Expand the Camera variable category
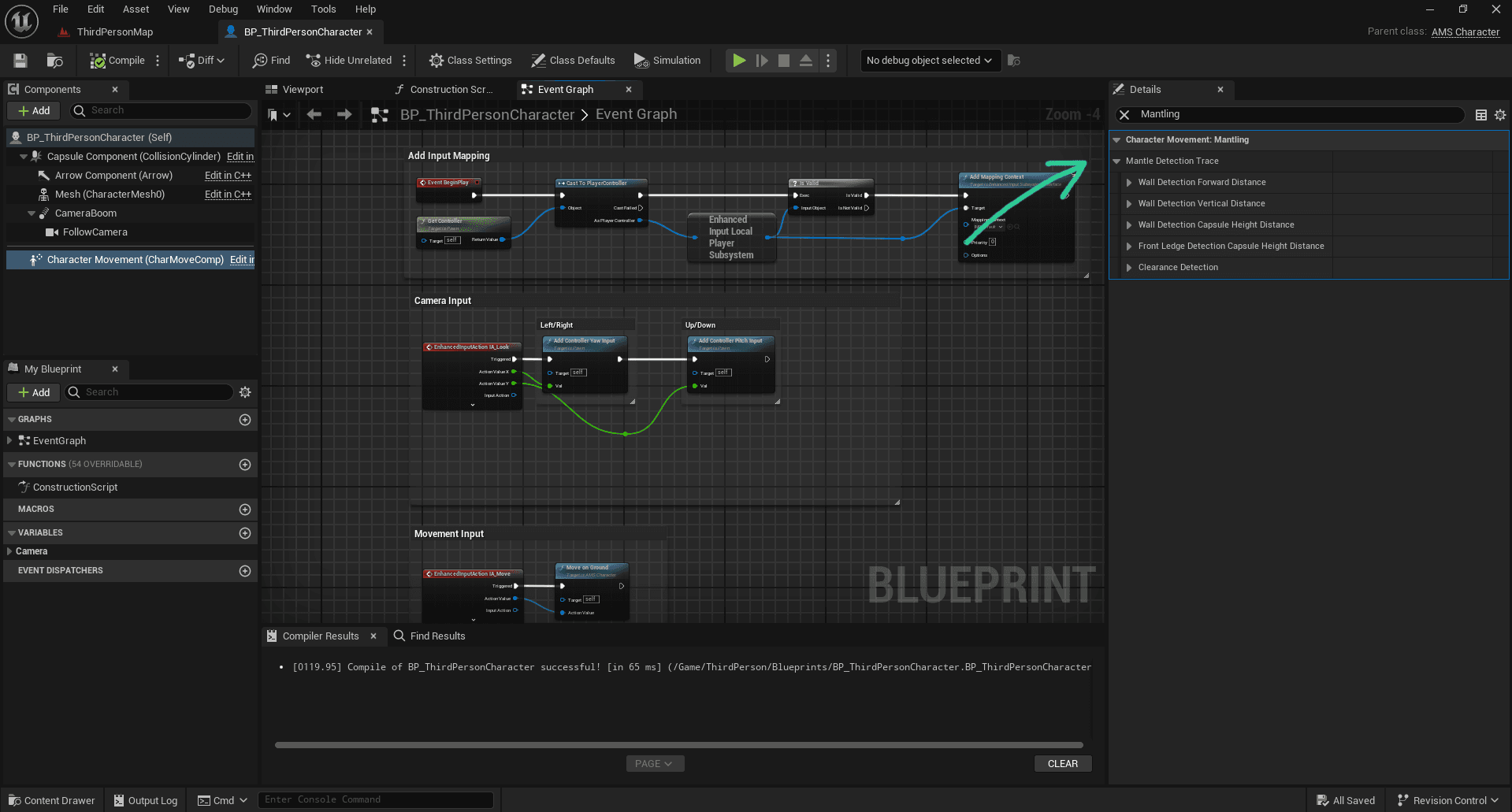Viewport: 1512px width, 812px height. [x=9, y=551]
